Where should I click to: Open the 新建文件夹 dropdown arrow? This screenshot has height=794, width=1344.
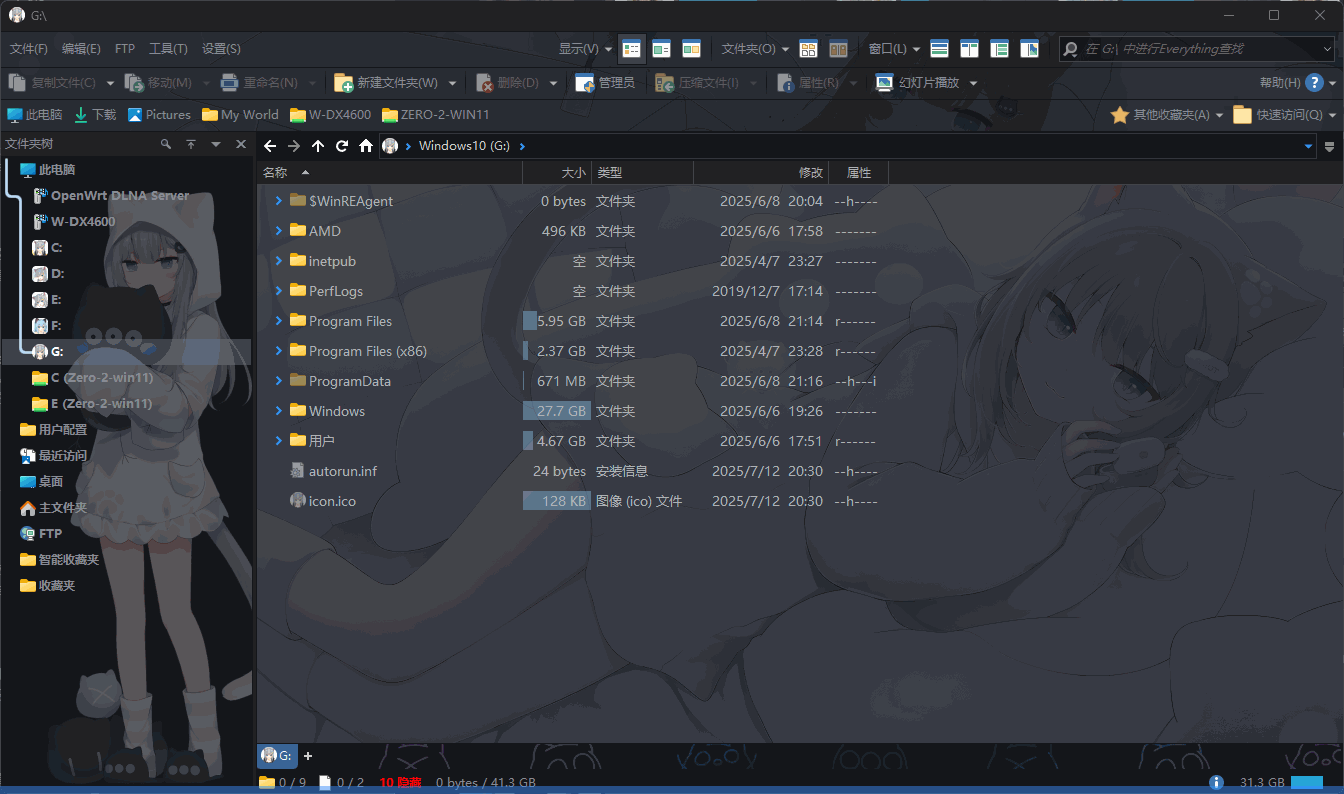(x=453, y=83)
